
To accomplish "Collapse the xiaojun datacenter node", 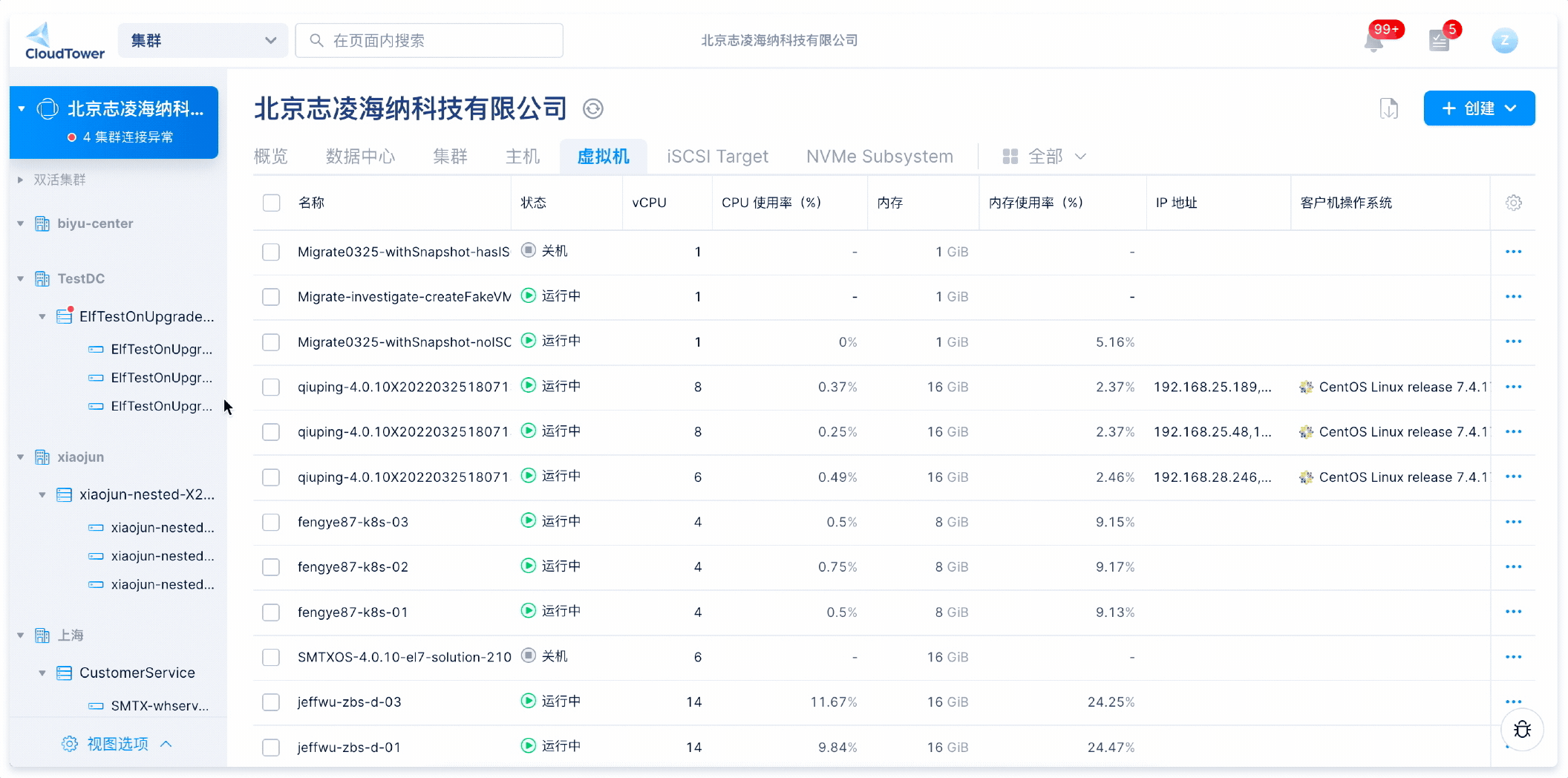I will pos(20,457).
